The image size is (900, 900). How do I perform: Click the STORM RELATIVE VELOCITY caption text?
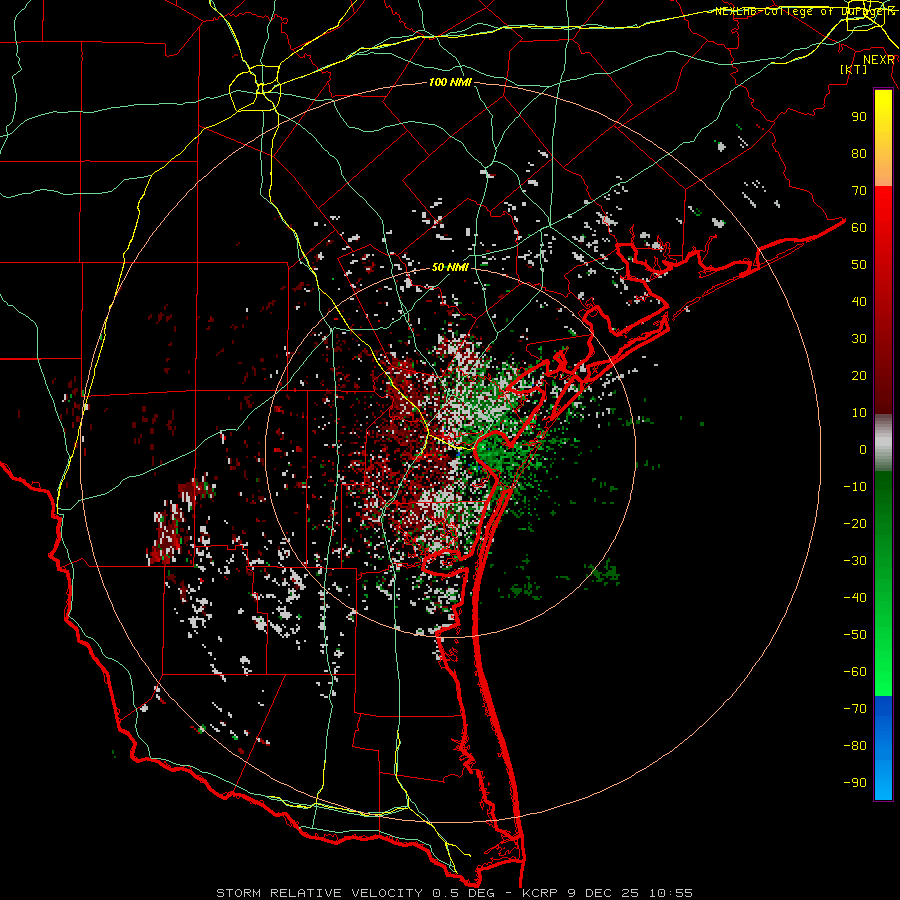tap(319, 893)
